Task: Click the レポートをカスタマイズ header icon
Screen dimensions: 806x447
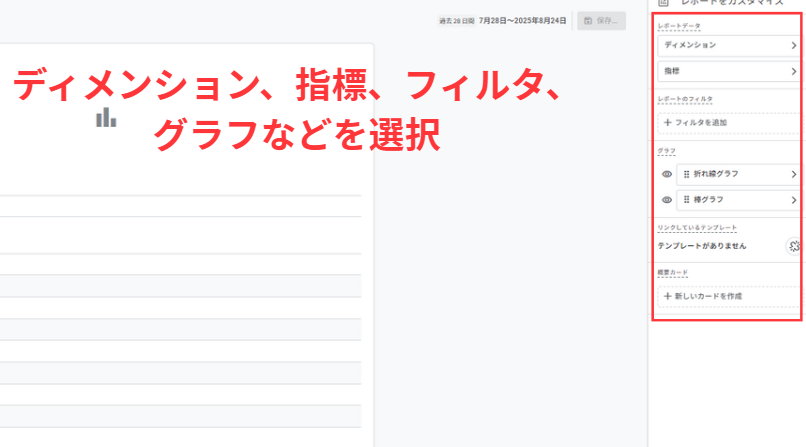Action: (663, 4)
